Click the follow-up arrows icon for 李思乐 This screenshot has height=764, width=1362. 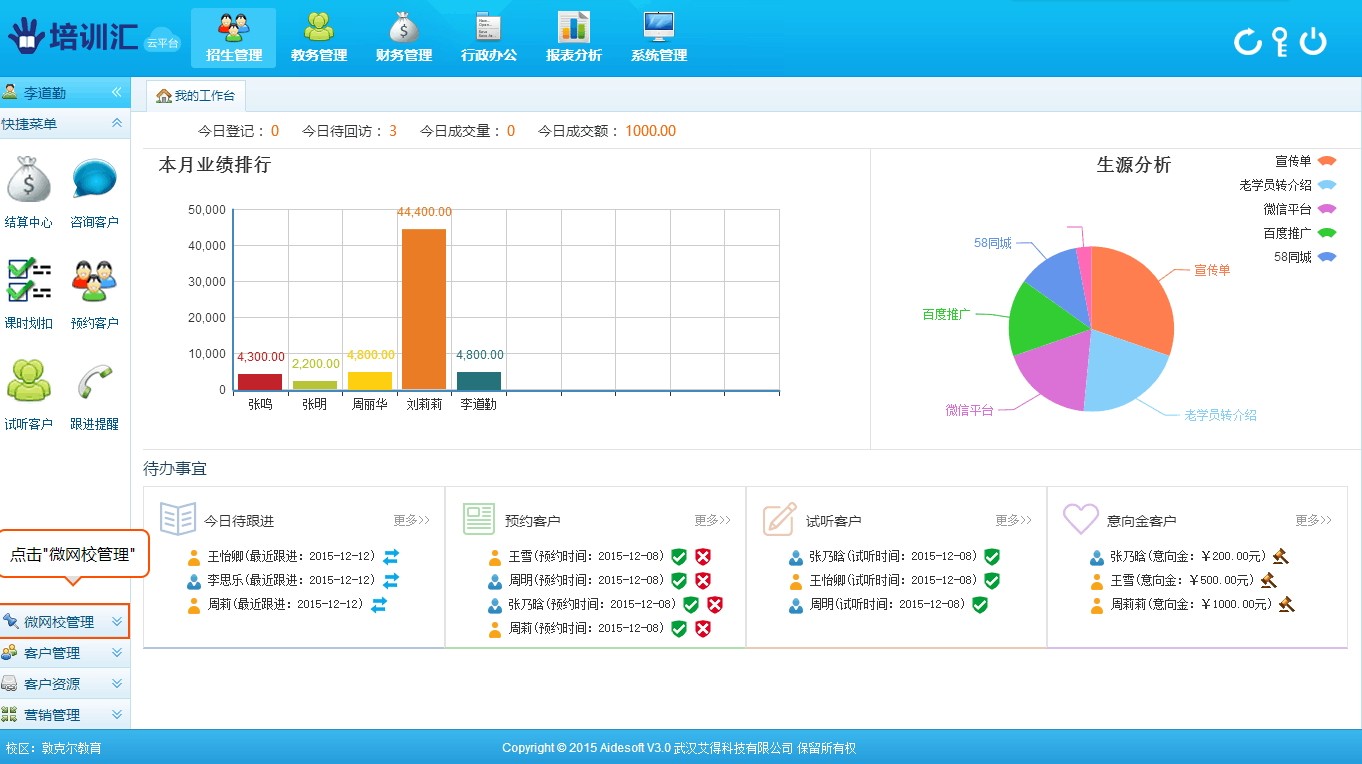point(391,580)
